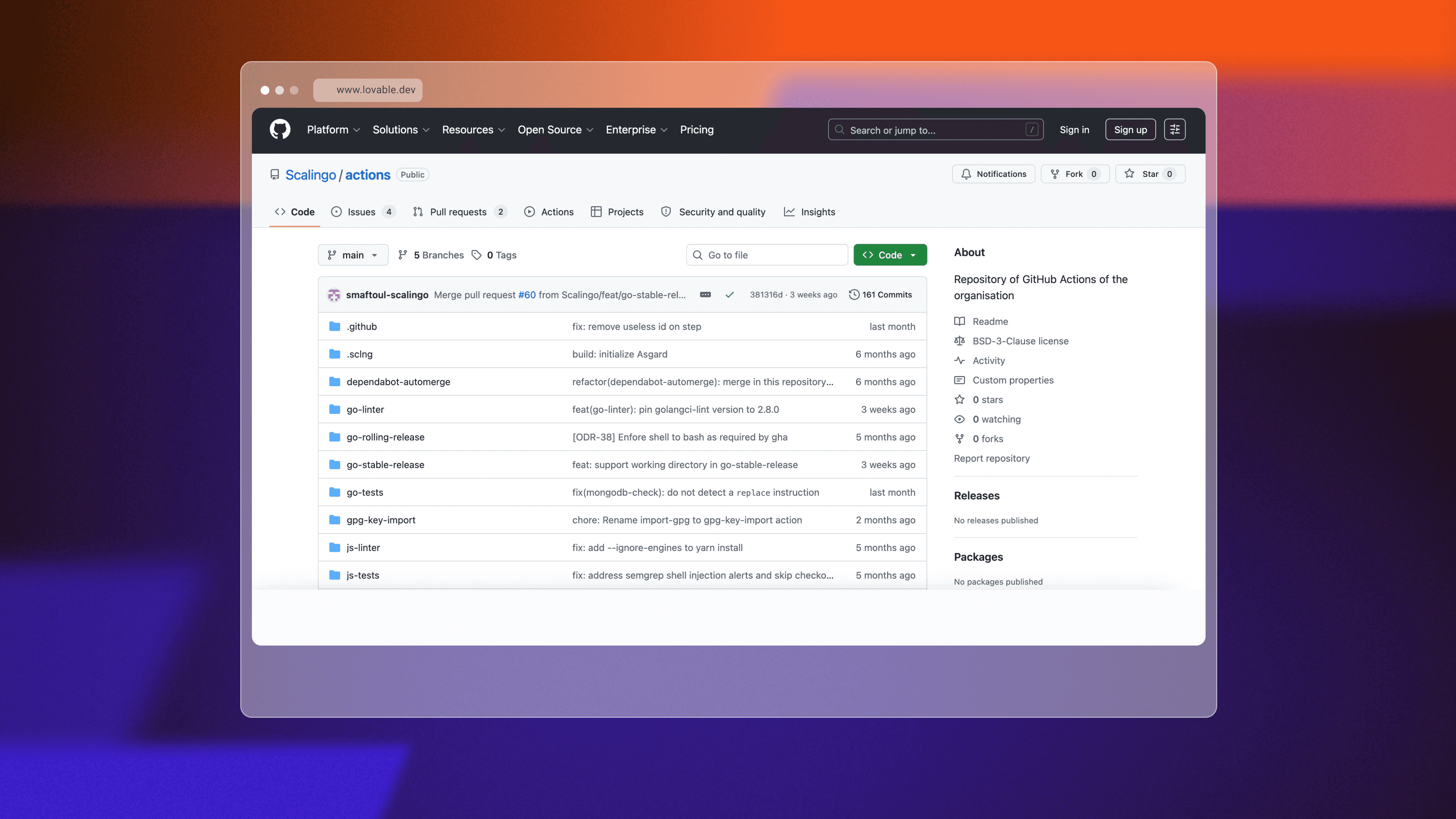The image size is (1456, 819).
Task: Click the js-linter folder icon
Action: pyautogui.click(x=335, y=548)
